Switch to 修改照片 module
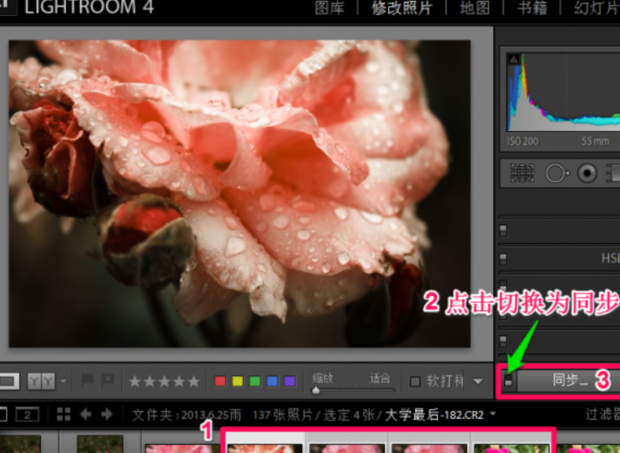This screenshot has height=453, width=620. (401, 8)
